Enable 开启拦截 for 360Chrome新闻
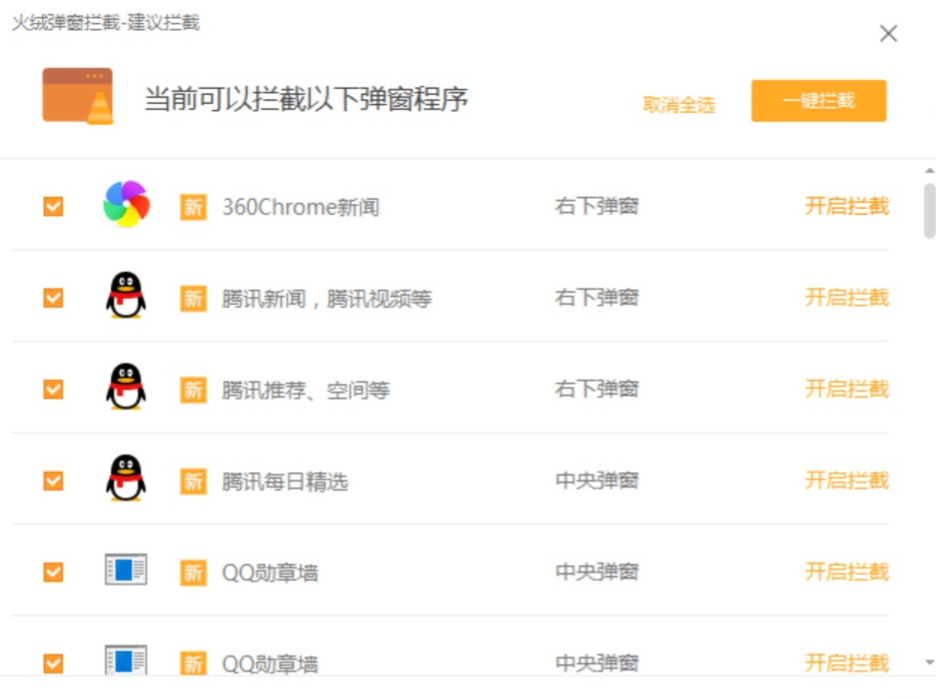936x699 pixels. (x=846, y=206)
